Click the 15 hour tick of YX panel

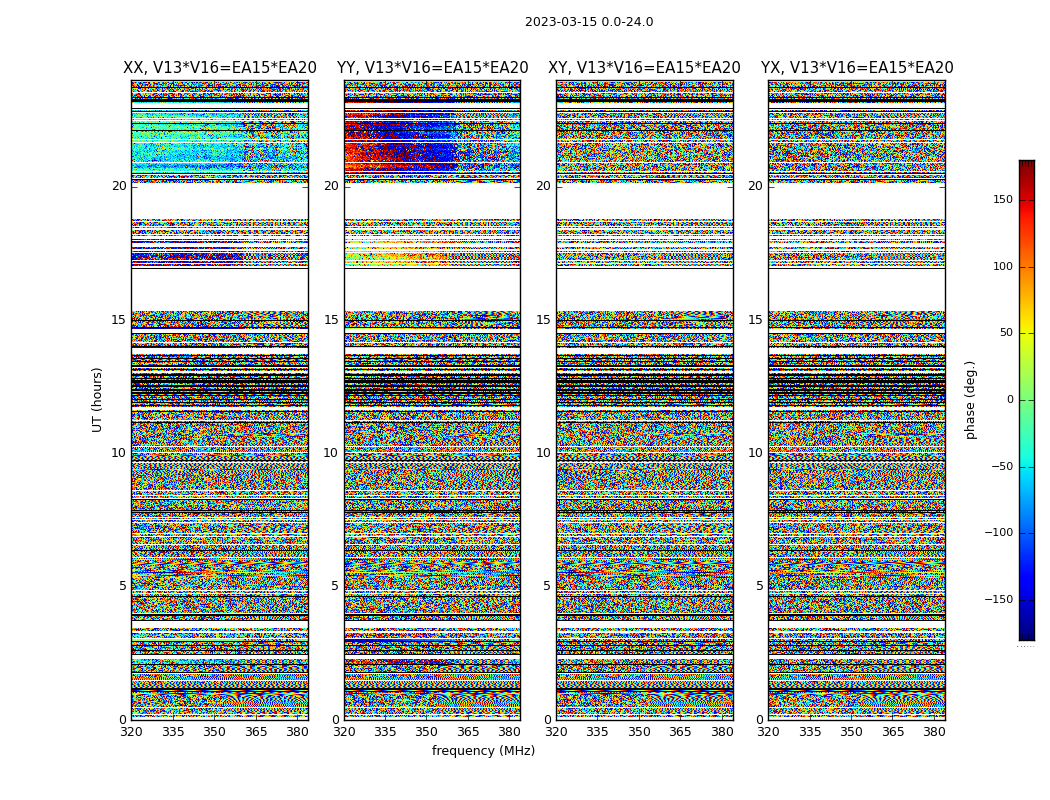756,319
